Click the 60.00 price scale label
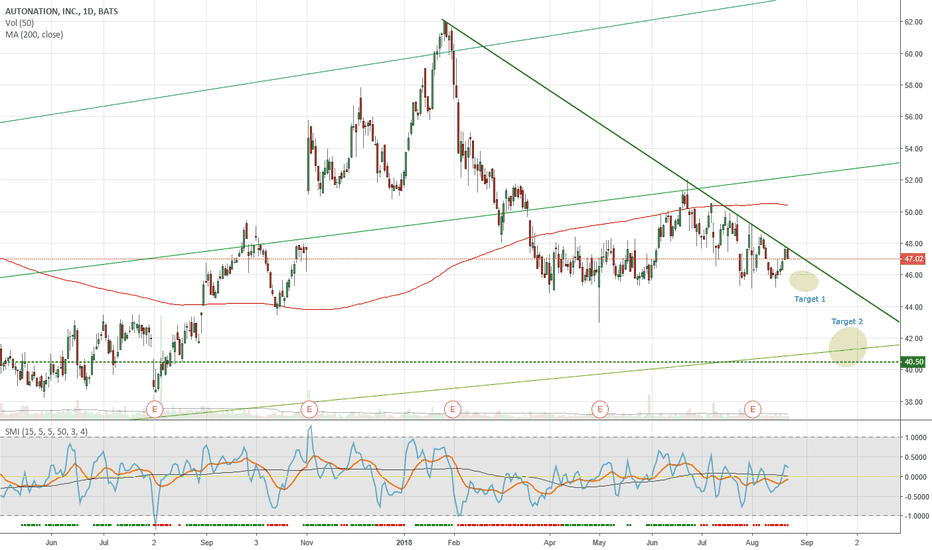This screenshot has width=932, height=550. coord(914,54)
